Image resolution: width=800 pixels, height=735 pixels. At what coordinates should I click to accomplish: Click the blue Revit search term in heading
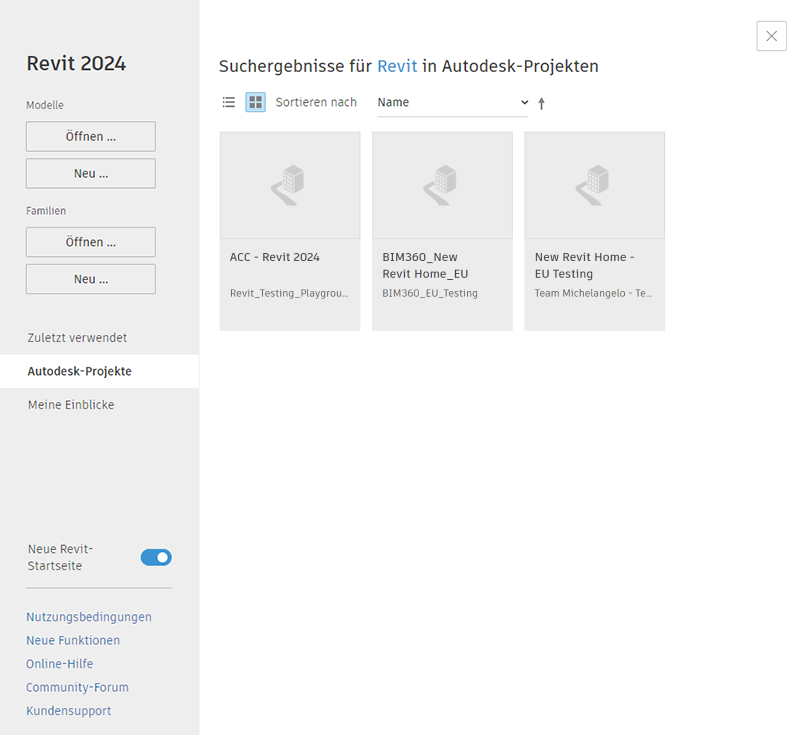pyautogui.click(x=397, y=66)
